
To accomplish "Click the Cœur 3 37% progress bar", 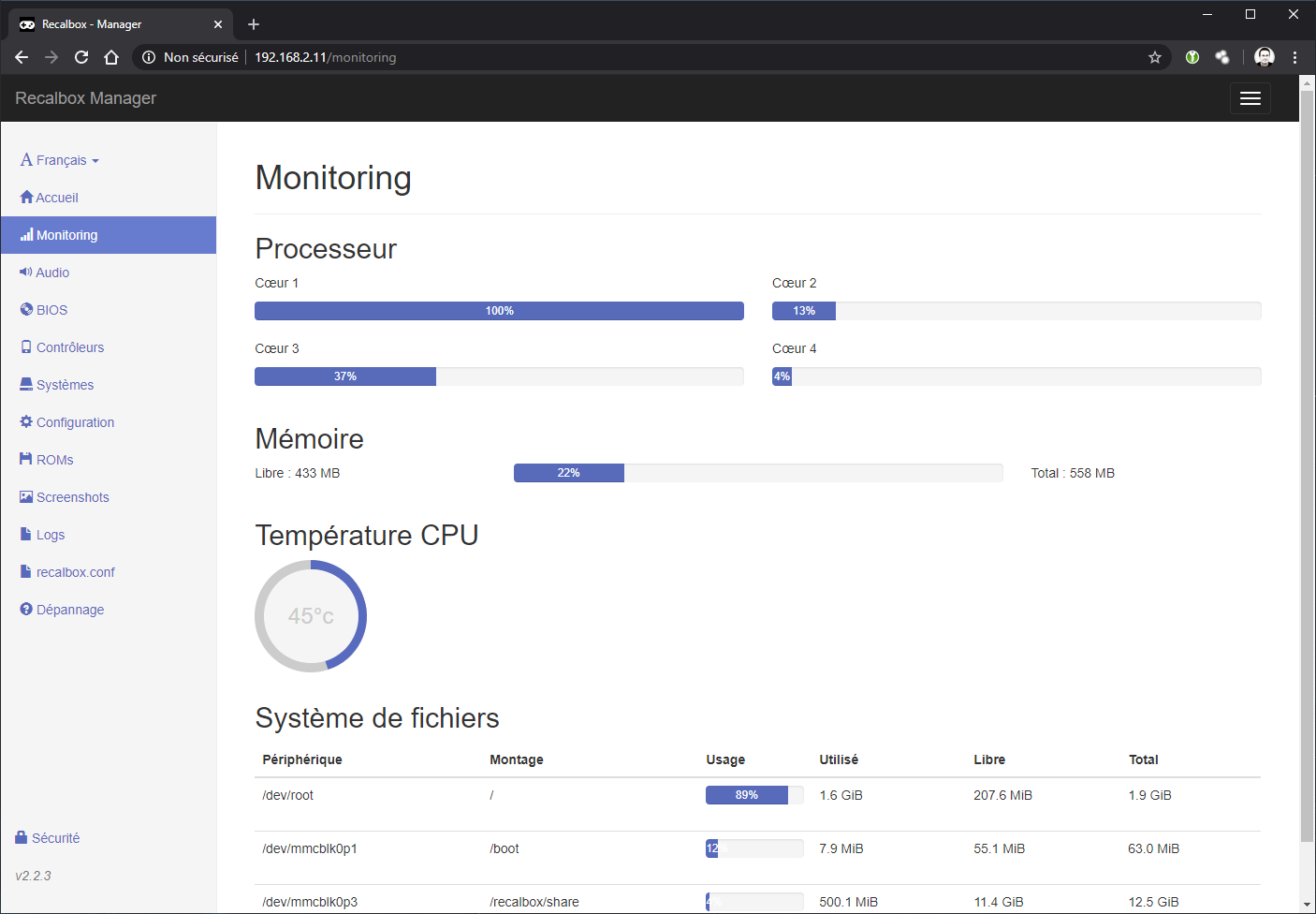I will [x=499, y=376].
